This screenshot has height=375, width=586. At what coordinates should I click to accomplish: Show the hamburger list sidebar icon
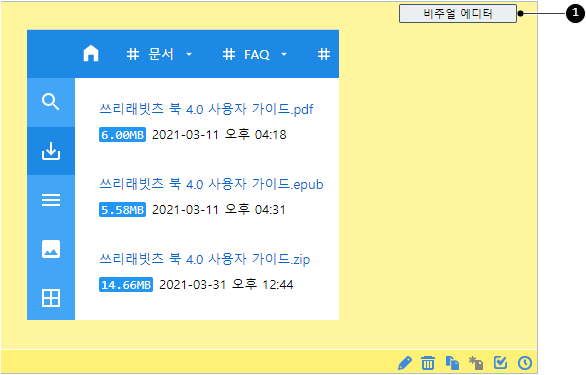pyautogui.click(x=51, y=200)
